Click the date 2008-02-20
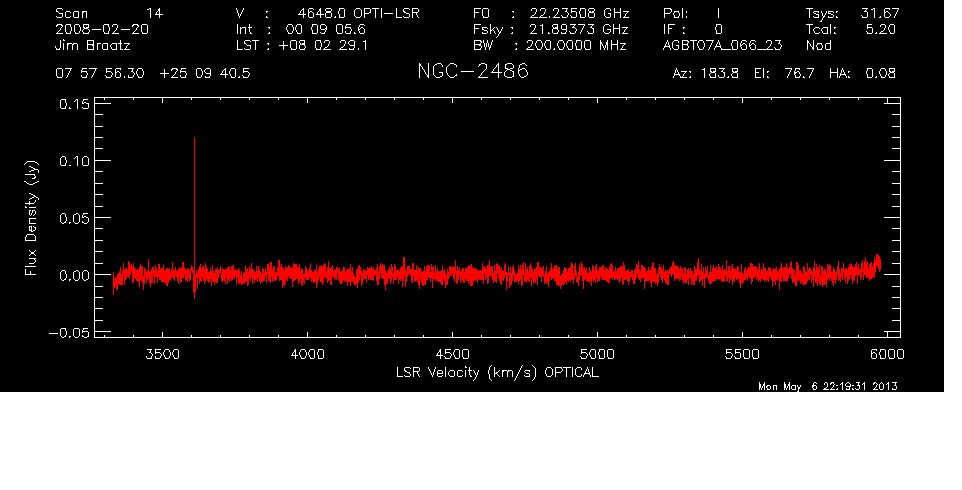962x490 pixels. (x=102, y=29)
